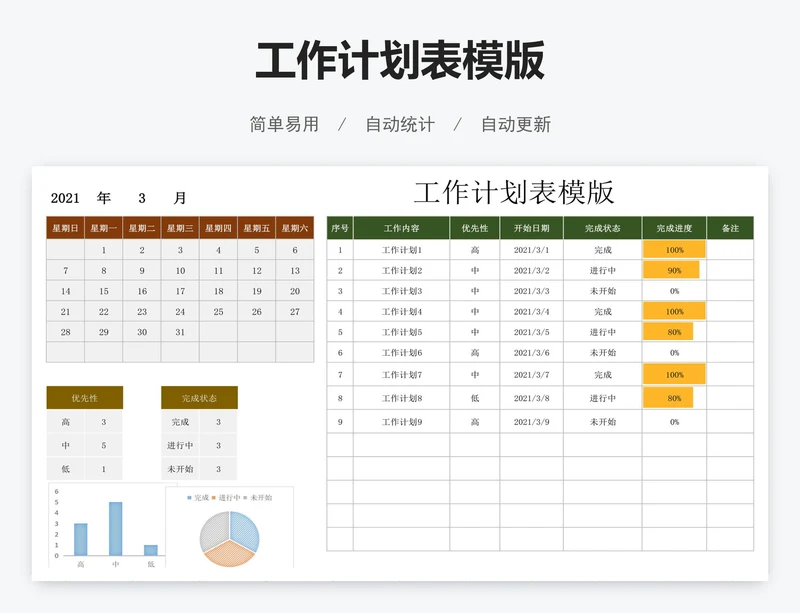Image resolution: width=800 pixels, height=613 pixels.
Task: Select the status cell of 工作计划3
Action: tap(603, 291)
